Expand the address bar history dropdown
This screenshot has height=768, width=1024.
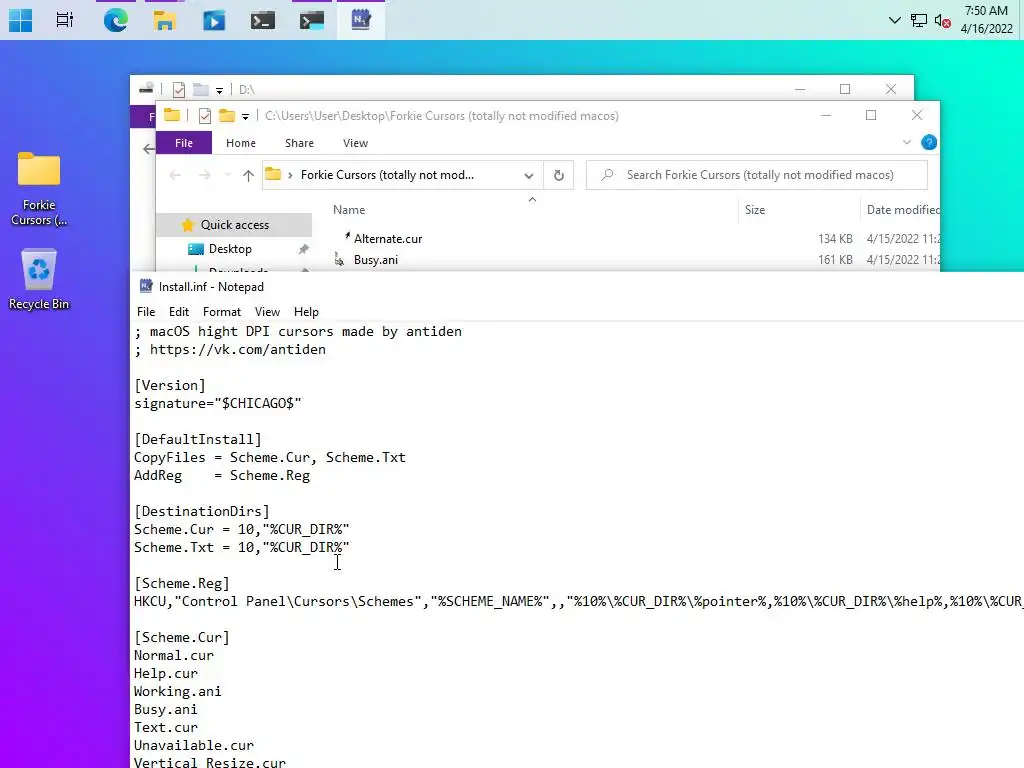(529, 175)
